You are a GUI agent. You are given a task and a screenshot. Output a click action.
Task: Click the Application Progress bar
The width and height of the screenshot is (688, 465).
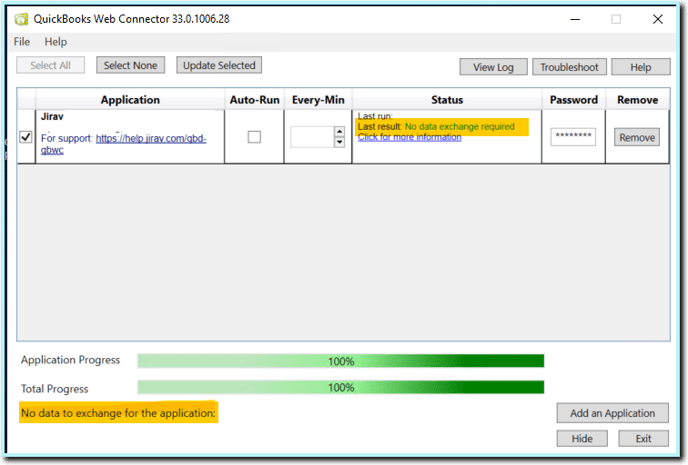(341, 361)
